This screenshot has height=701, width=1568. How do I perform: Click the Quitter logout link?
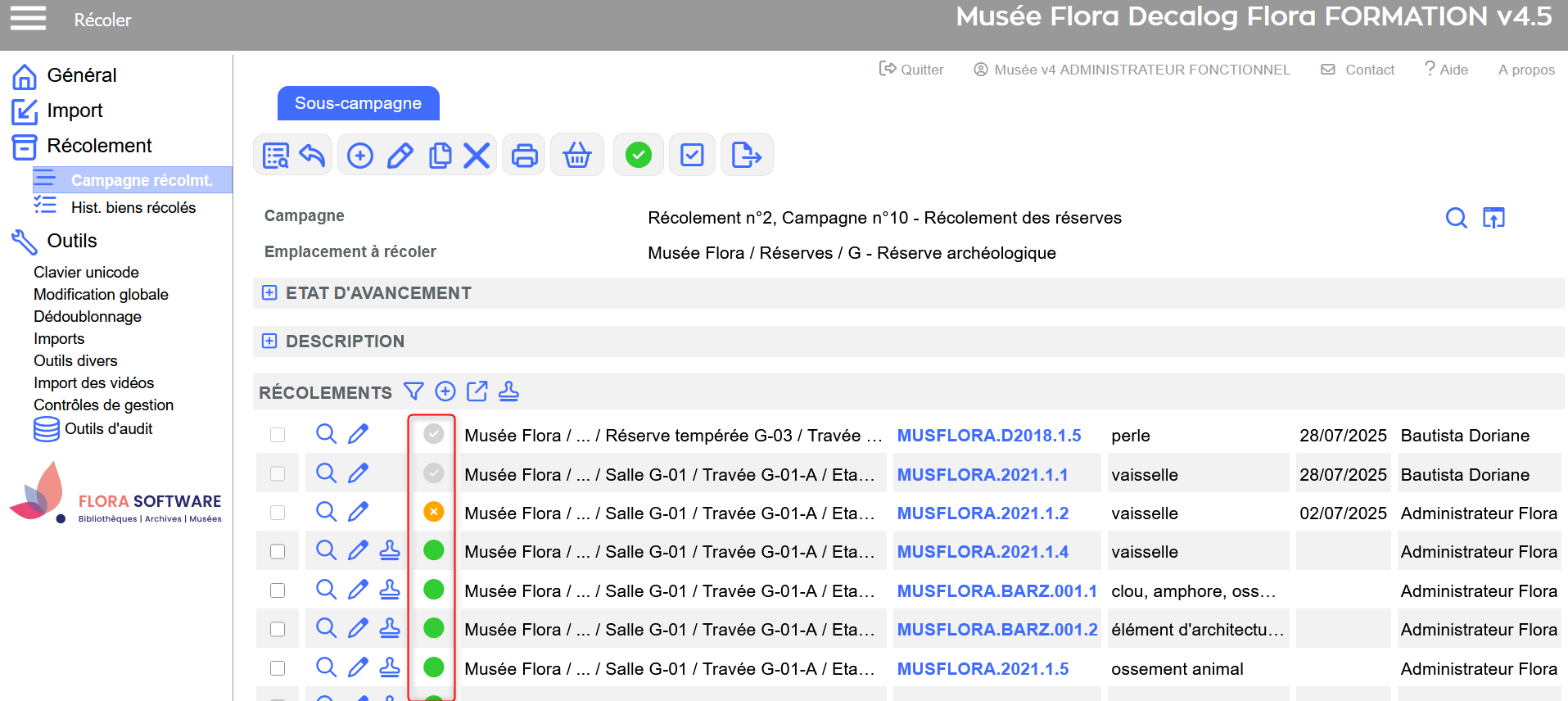[911, 70]
